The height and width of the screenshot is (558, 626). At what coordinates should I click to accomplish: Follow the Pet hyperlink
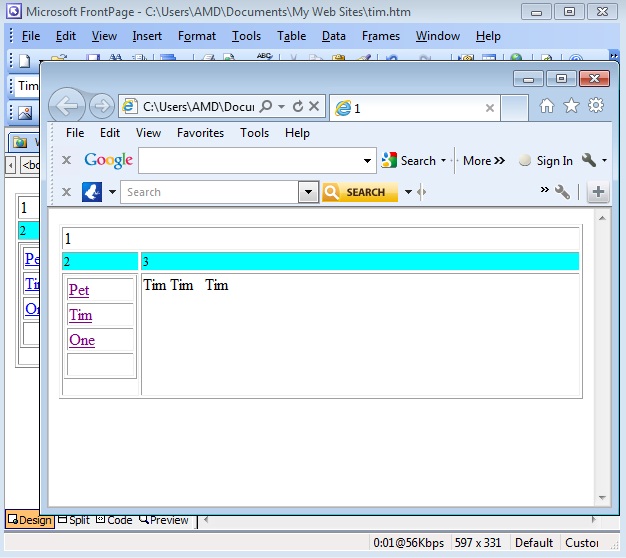[x=79, y=290]
